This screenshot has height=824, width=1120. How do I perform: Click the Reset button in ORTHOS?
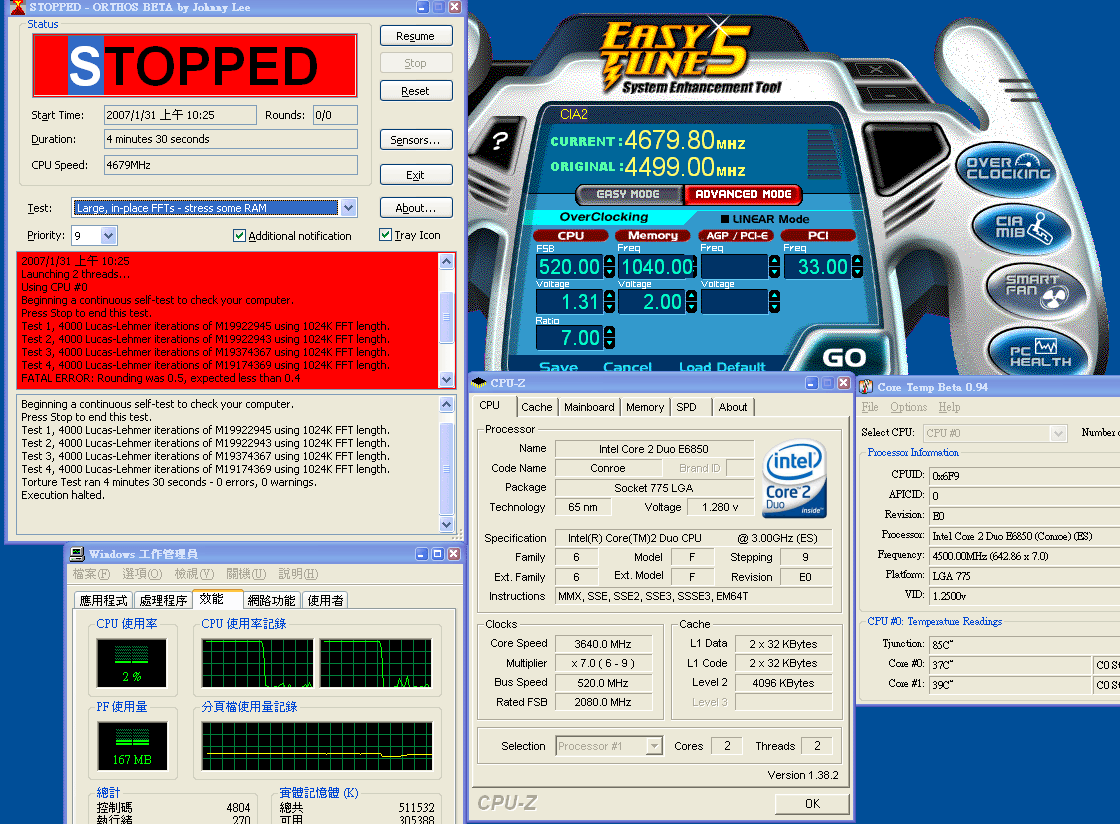click(416, 91)
